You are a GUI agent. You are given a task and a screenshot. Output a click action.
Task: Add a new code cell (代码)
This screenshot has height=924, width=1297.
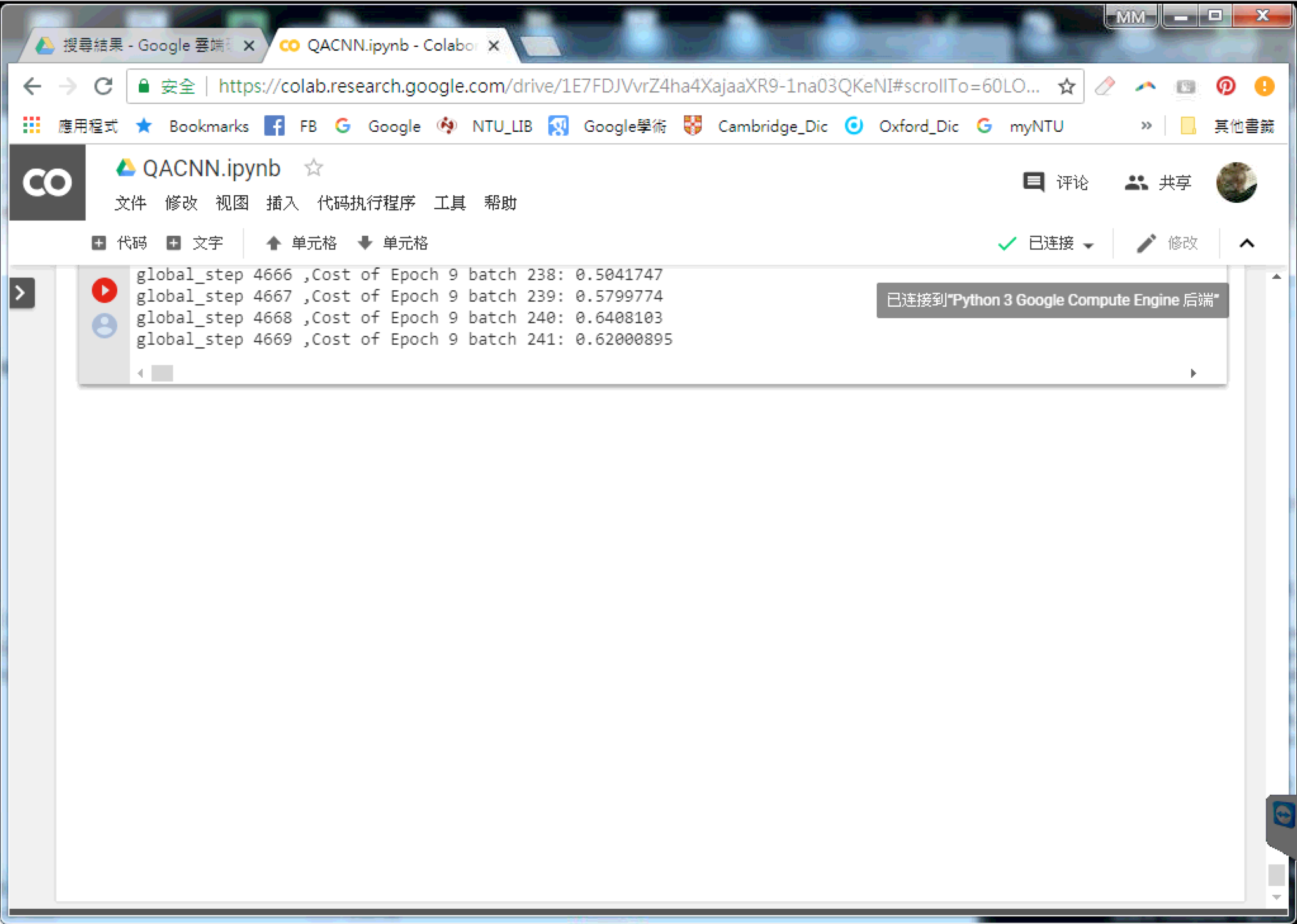pyautogui.click(x=119, y=243)
